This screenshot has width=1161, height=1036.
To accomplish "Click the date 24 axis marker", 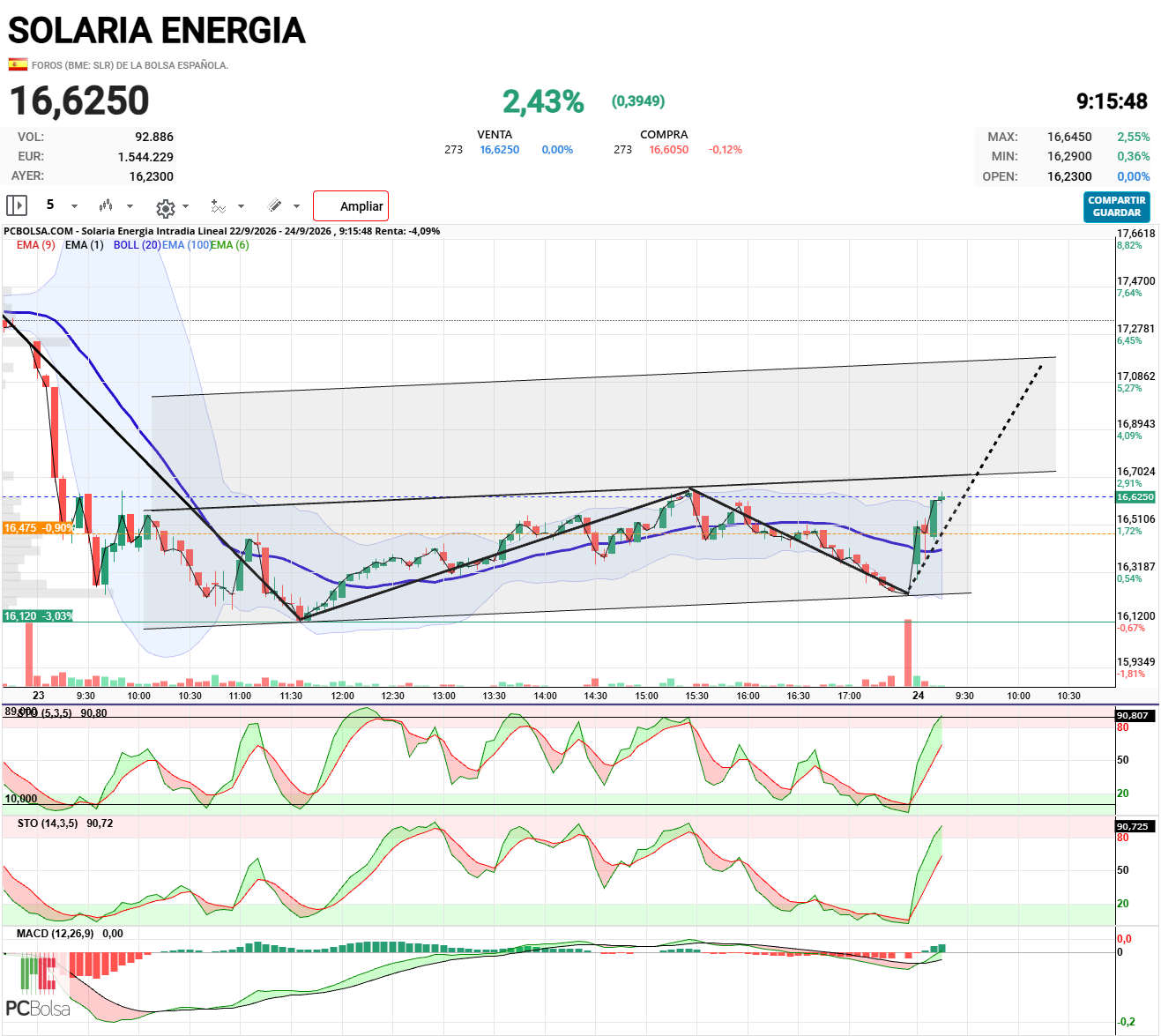I will tap(919, 696).
